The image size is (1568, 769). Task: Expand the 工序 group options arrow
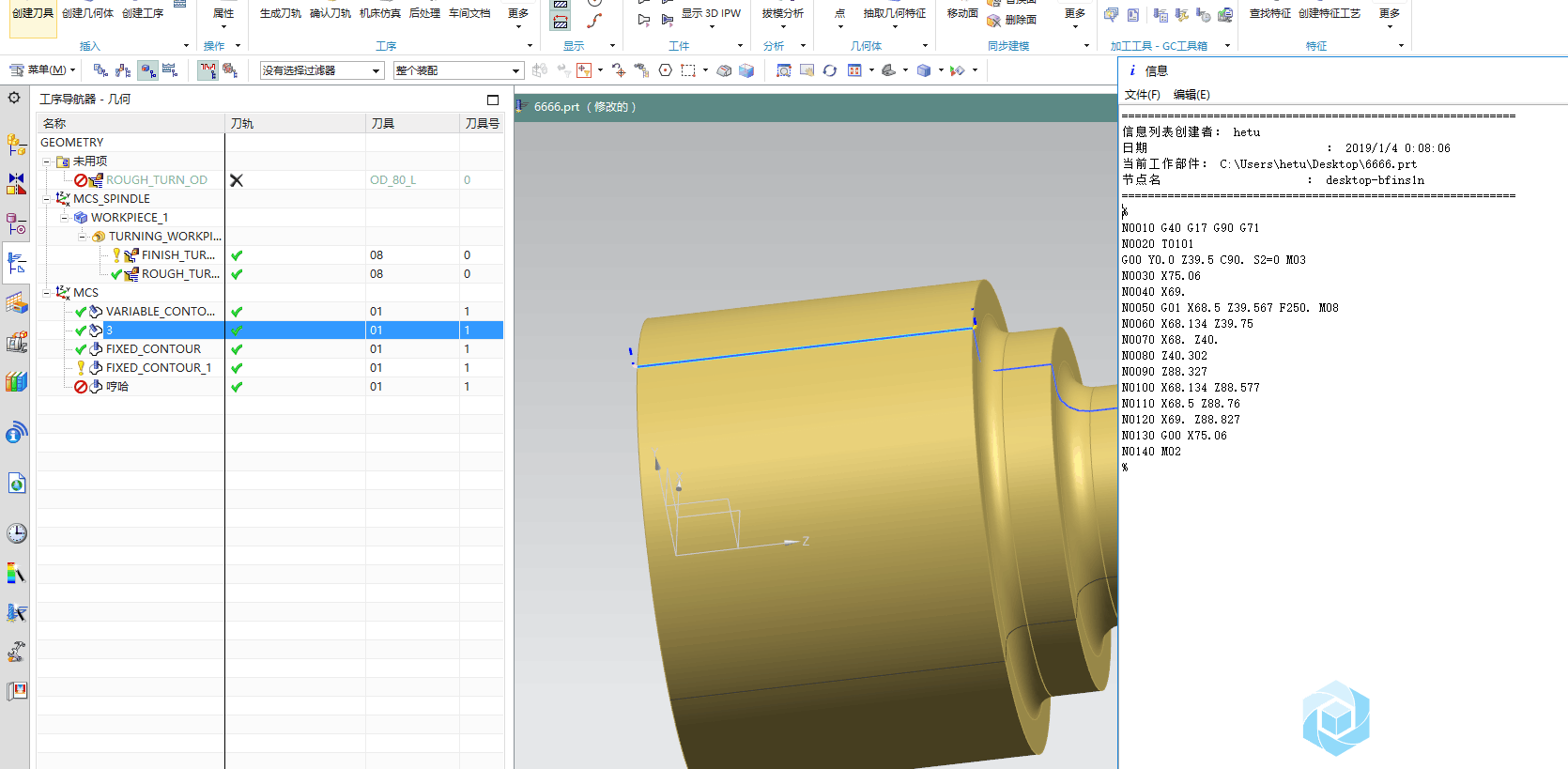530,46
